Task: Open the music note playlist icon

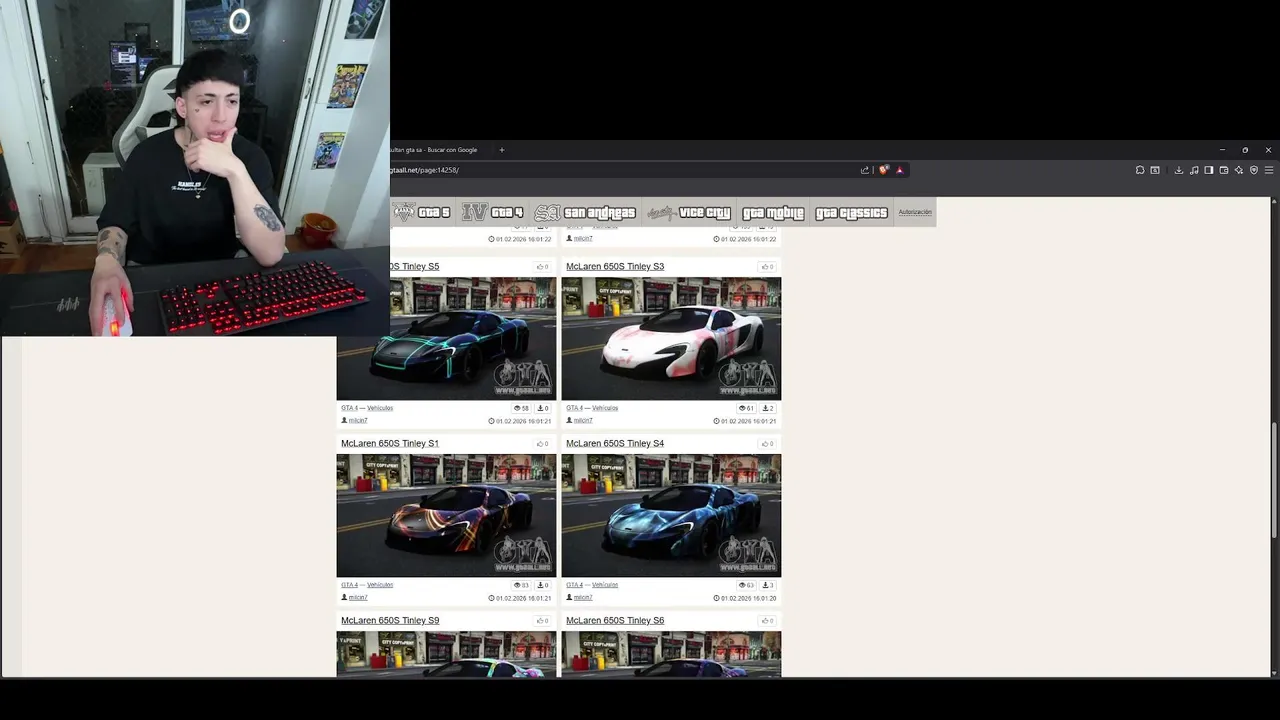Action: (x=1194, y=170)
